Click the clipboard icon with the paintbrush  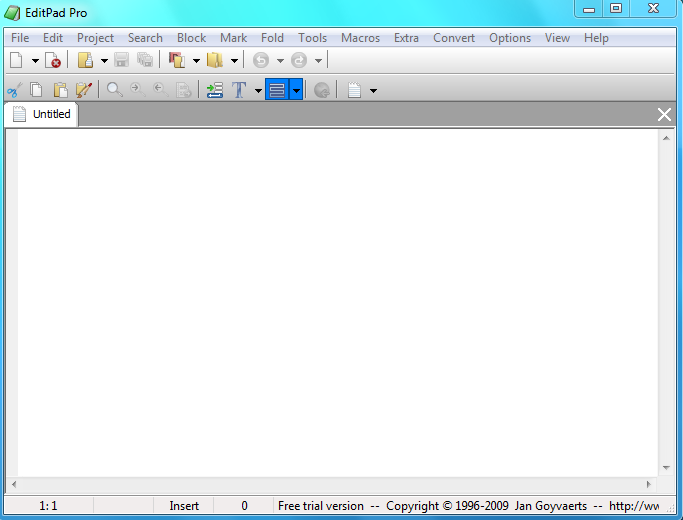[x=84, y=90]
